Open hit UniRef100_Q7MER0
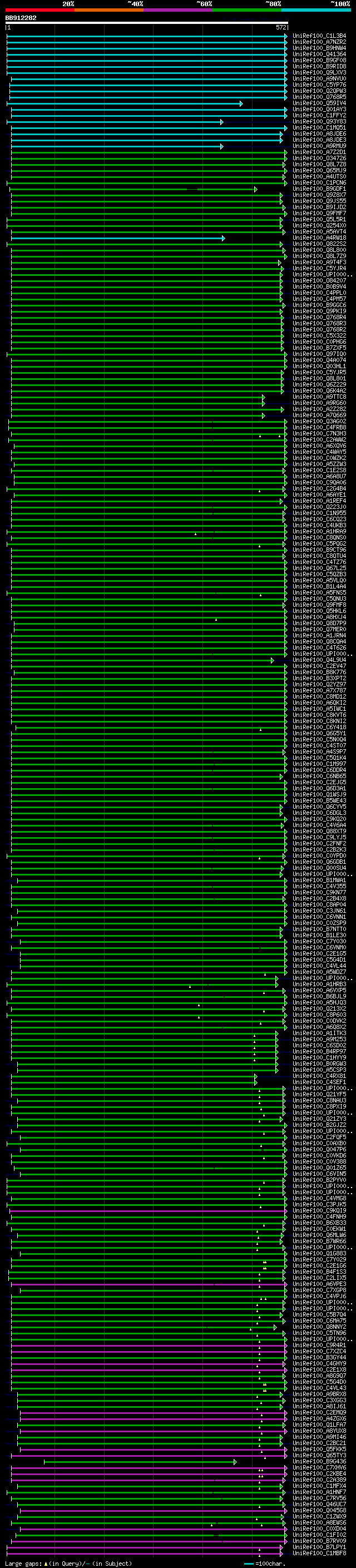Viewport: 356px width, 1568px height. (319, 630)
